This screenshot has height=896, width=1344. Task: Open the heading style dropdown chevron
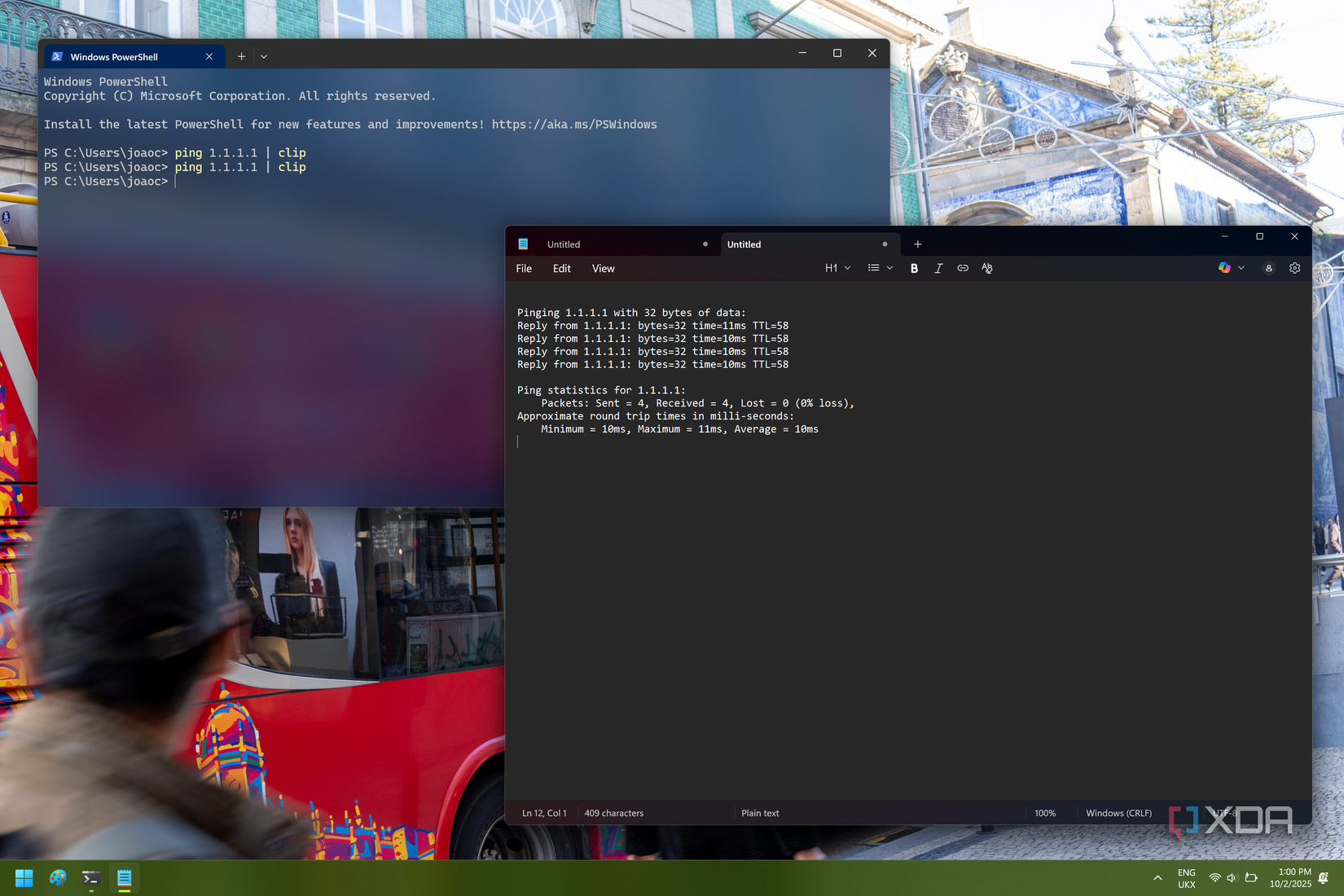coord(847,268)
